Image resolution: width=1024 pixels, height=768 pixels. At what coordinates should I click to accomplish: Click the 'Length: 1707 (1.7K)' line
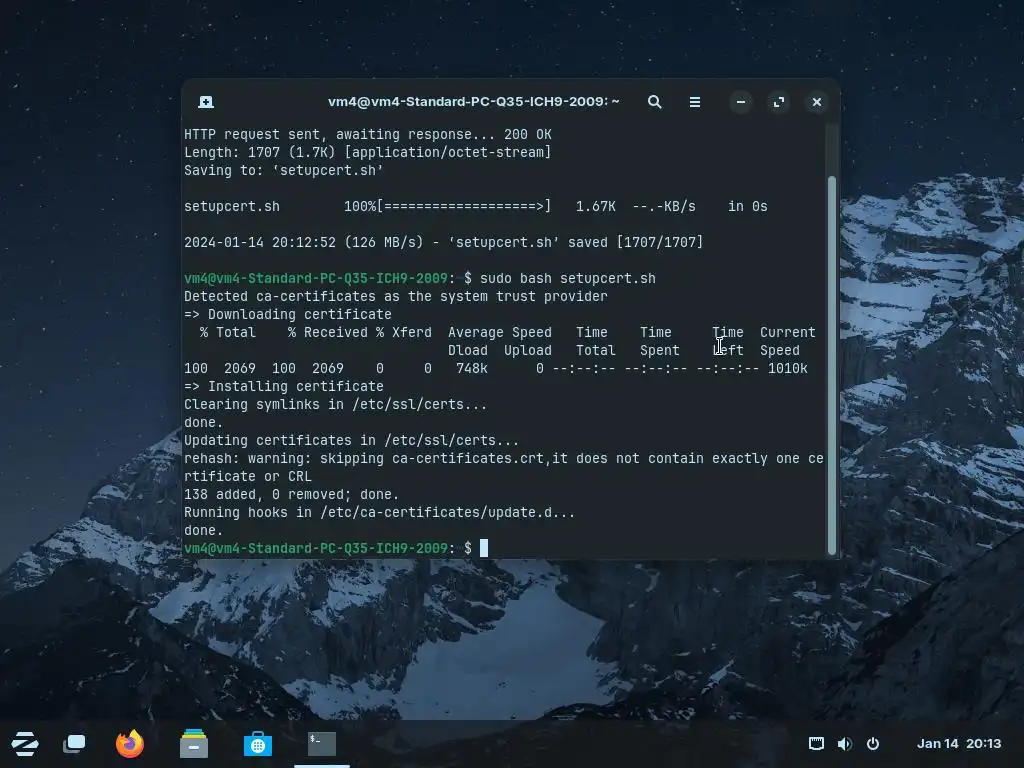(x=368, y=152)
